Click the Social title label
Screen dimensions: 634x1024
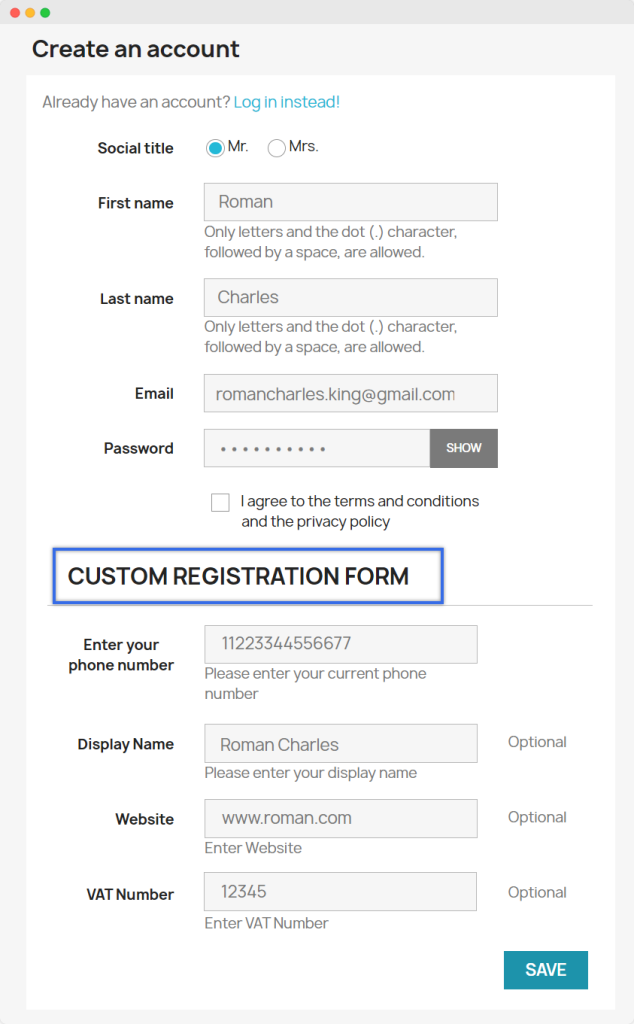point(135,148)
